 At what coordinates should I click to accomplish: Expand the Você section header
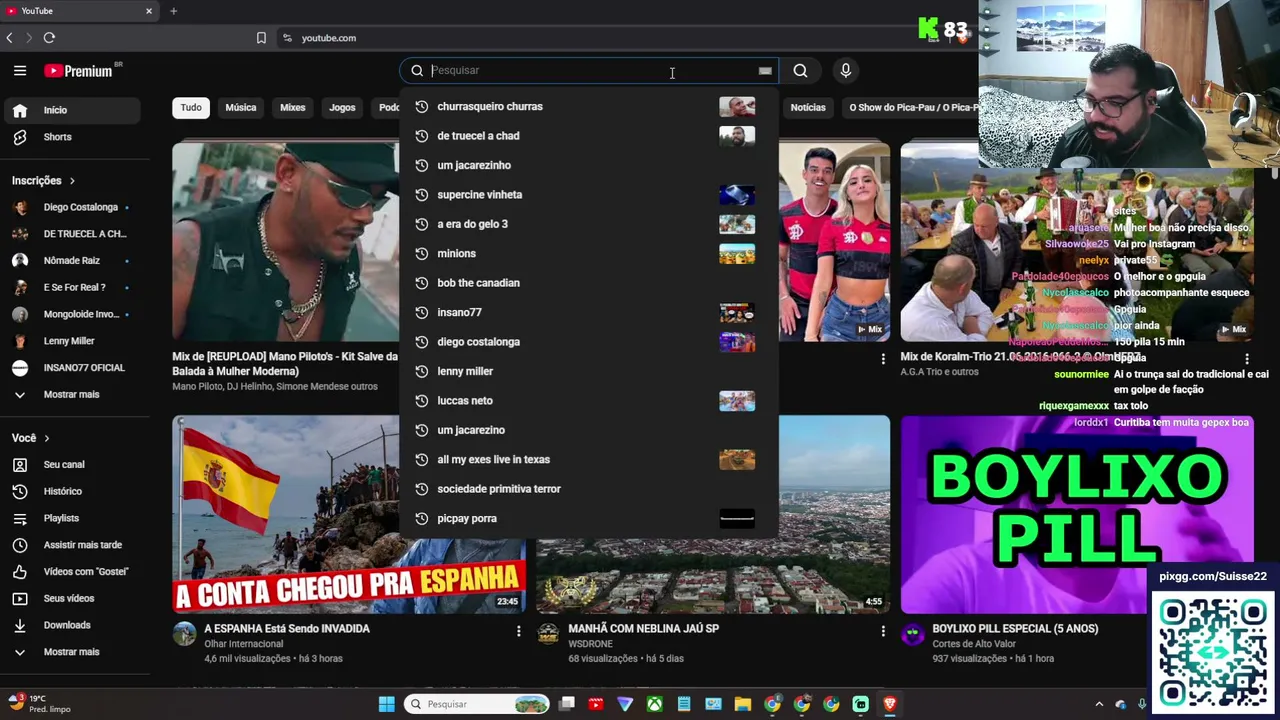click(31, 438)
